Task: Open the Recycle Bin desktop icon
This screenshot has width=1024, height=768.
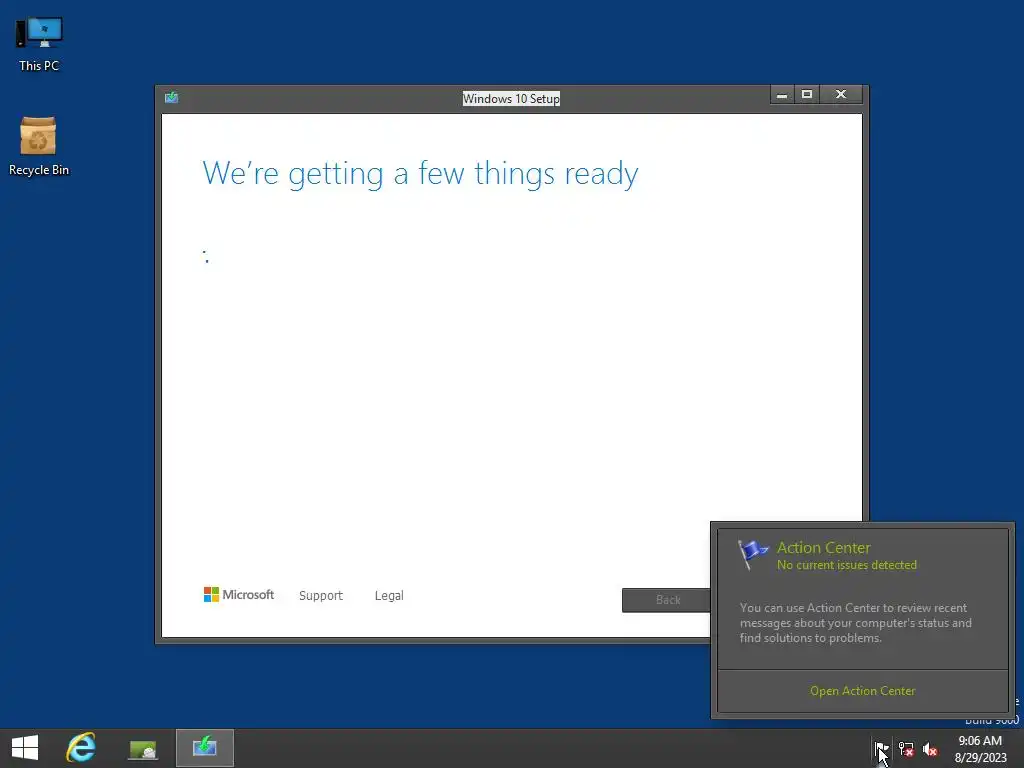Action: [39, 146]
